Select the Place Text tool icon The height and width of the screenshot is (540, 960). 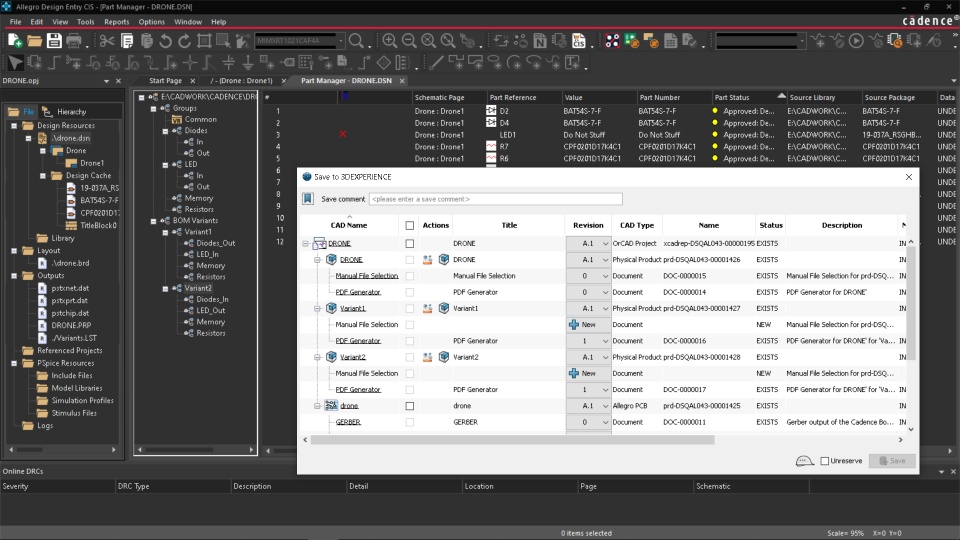click(574, 62)
